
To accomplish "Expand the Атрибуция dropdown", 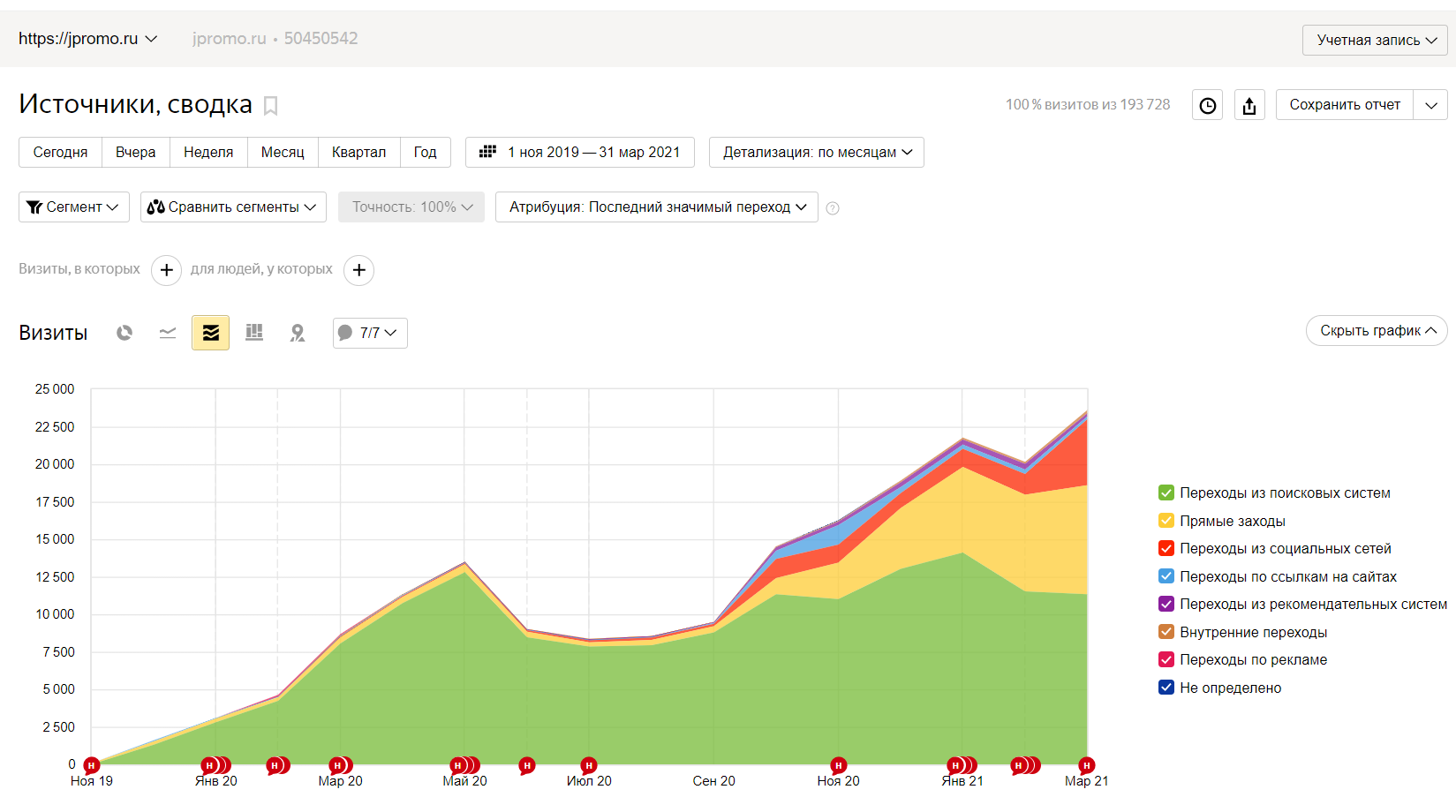I will pos(657,207).
